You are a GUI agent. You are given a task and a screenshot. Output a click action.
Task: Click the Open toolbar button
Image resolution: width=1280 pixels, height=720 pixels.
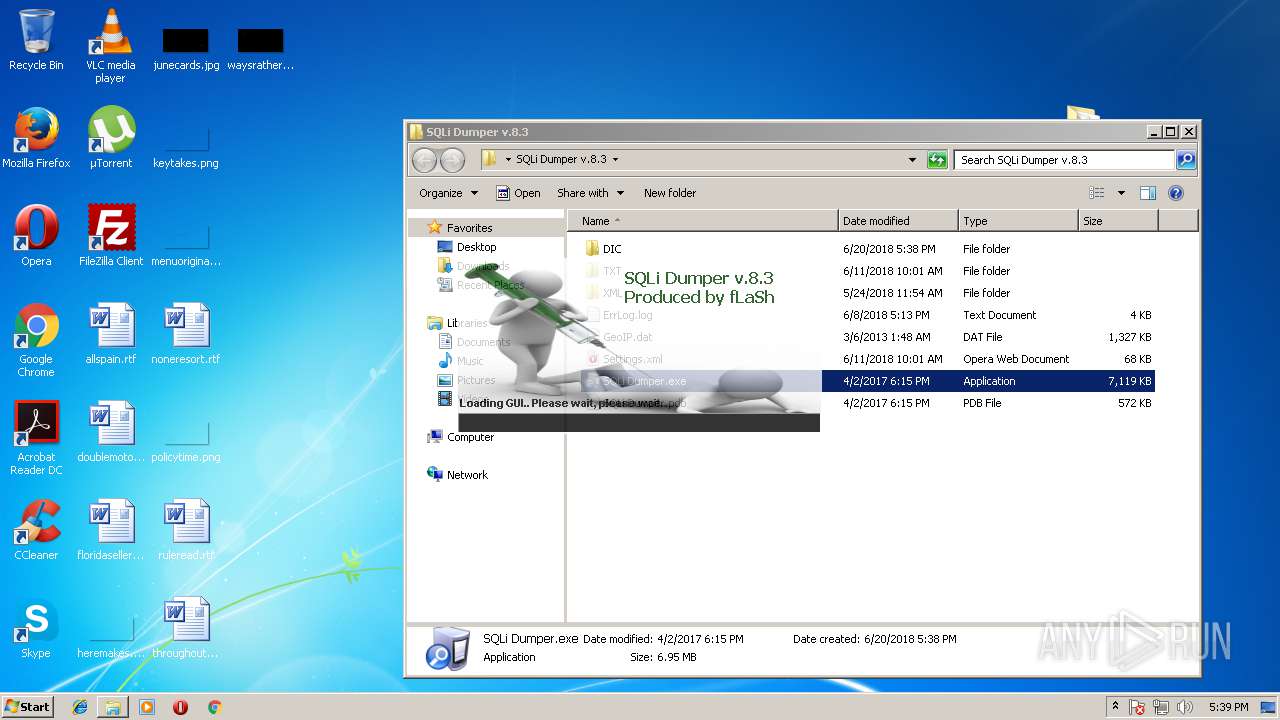[518, 193]
